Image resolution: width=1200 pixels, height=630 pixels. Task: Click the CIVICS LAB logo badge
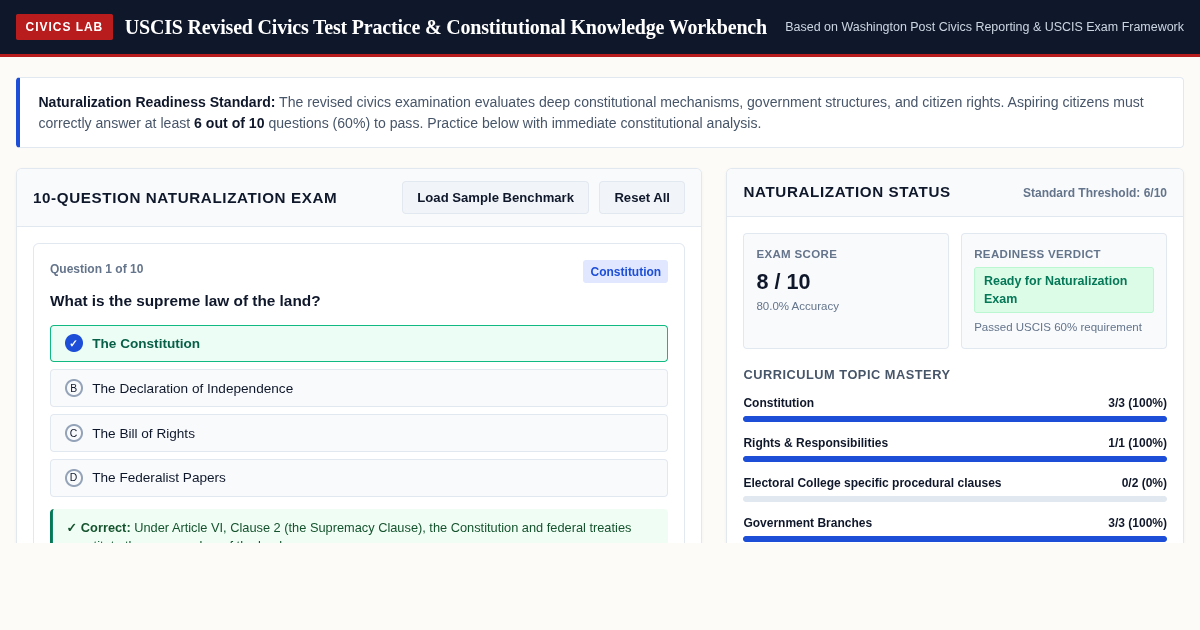pos(64,27)
